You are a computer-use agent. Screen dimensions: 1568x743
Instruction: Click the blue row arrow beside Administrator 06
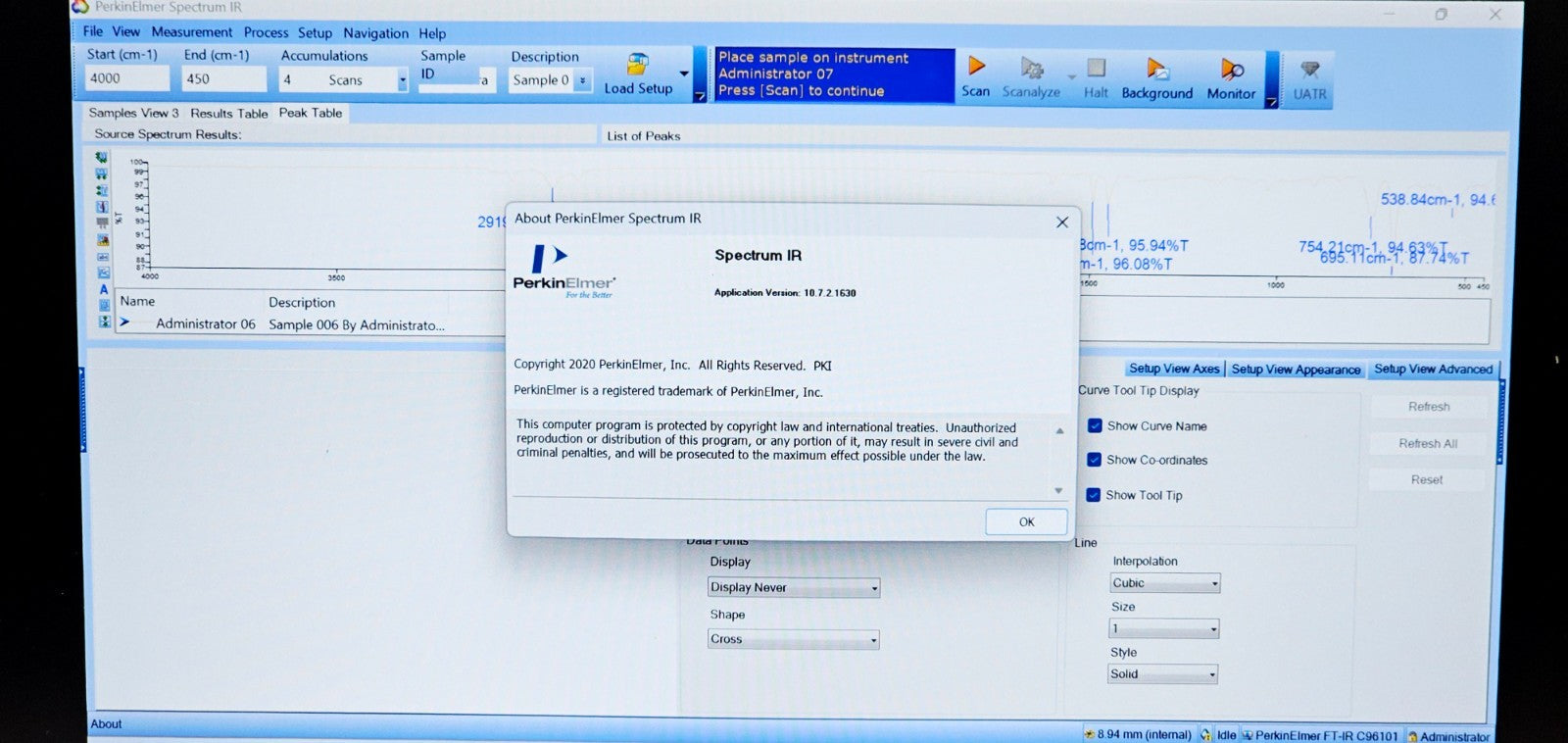click(x=124, y=322)
